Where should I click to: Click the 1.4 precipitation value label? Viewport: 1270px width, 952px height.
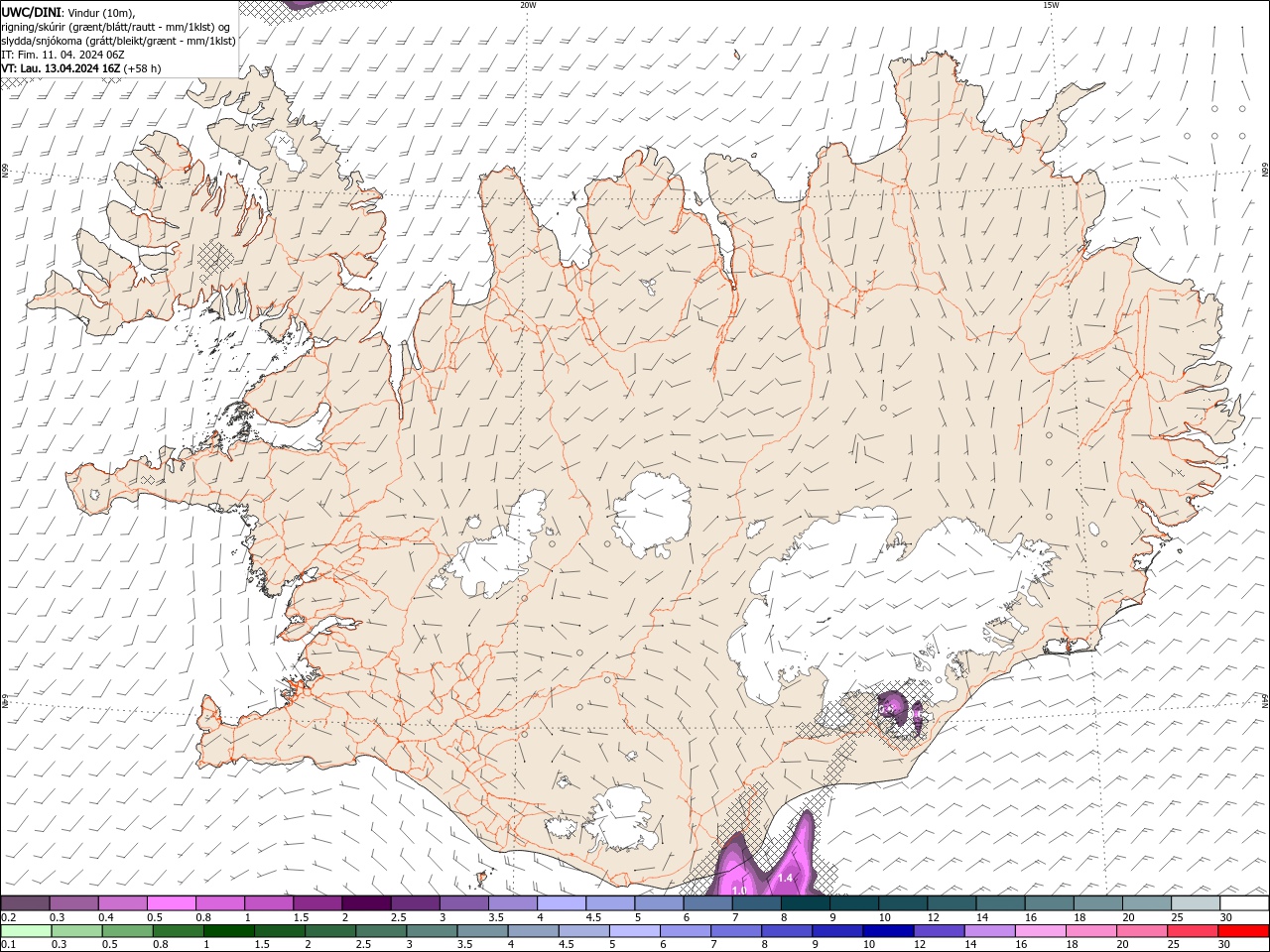[x=785, y=878]
